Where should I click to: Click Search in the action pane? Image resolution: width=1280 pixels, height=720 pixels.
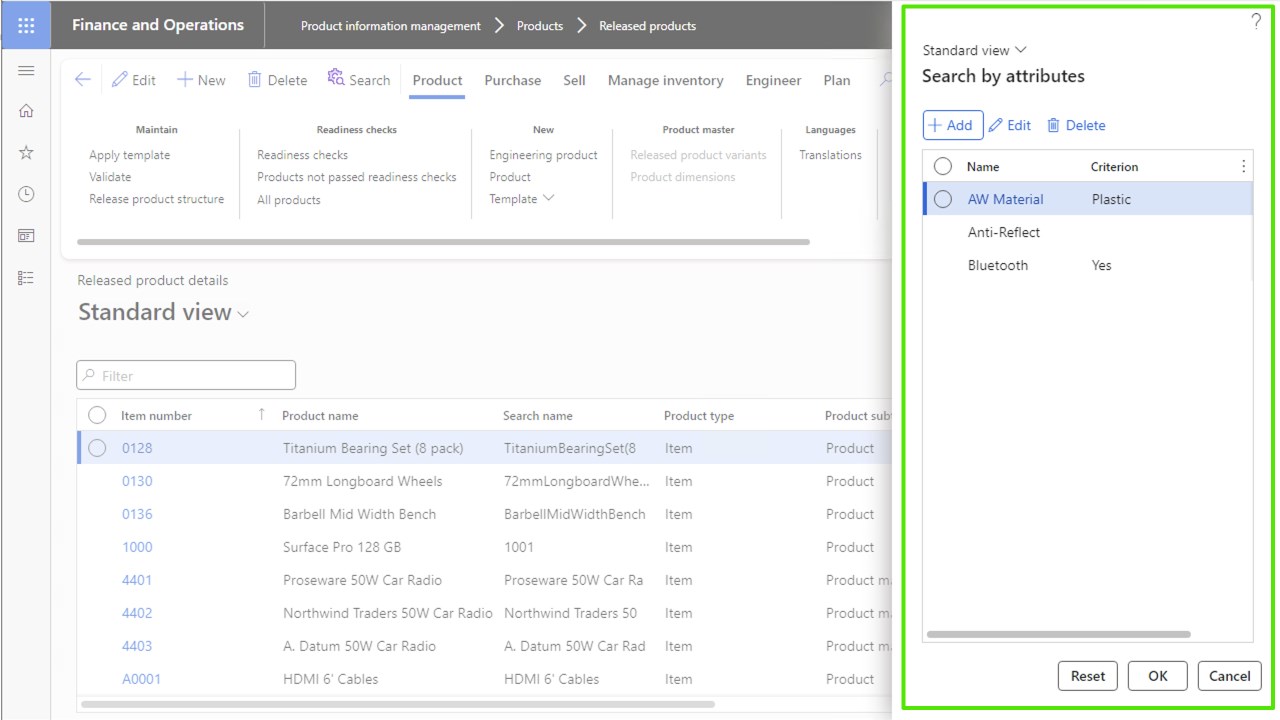pos(359,80)
